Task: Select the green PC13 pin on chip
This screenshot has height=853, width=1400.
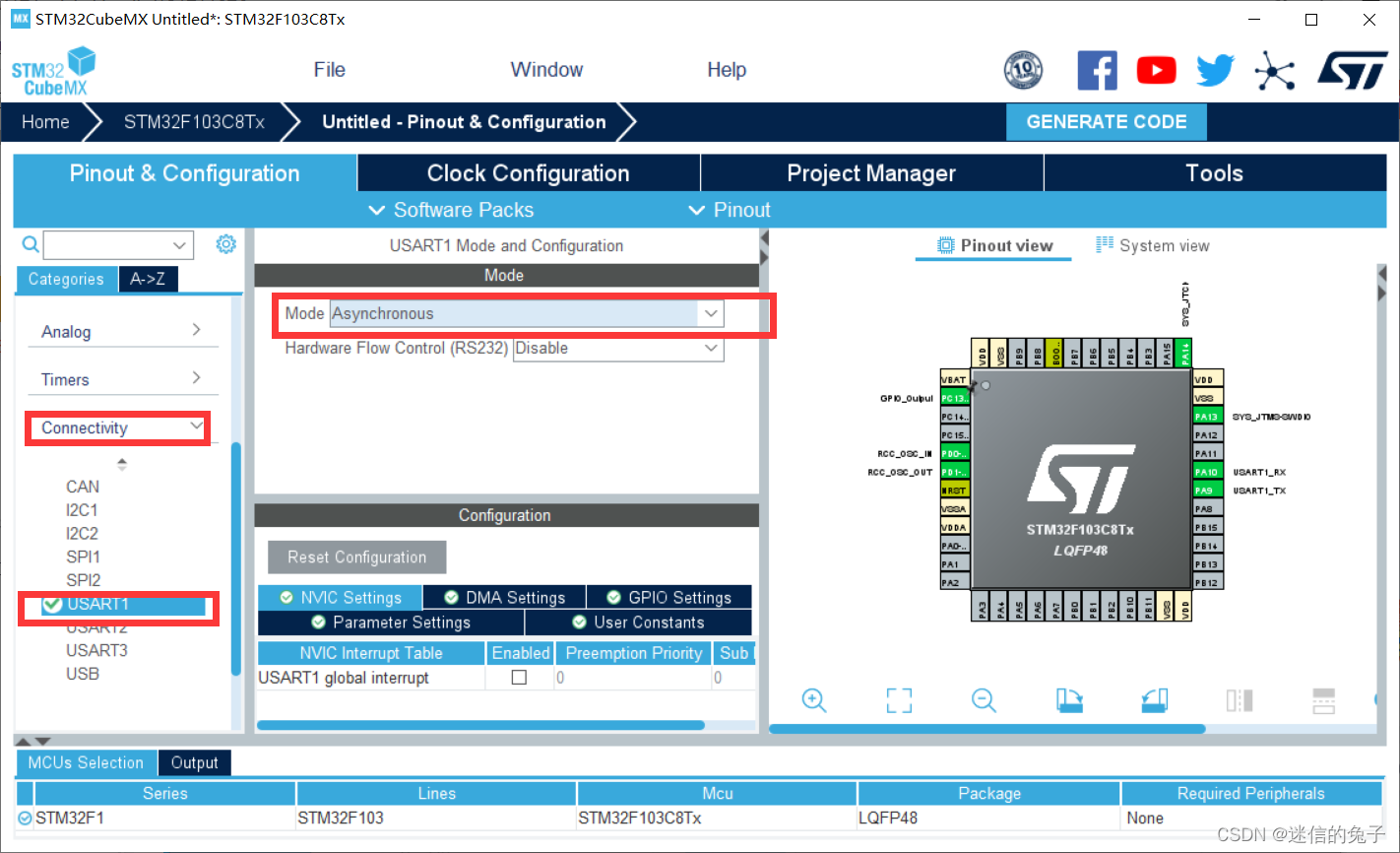Action: 954,398
